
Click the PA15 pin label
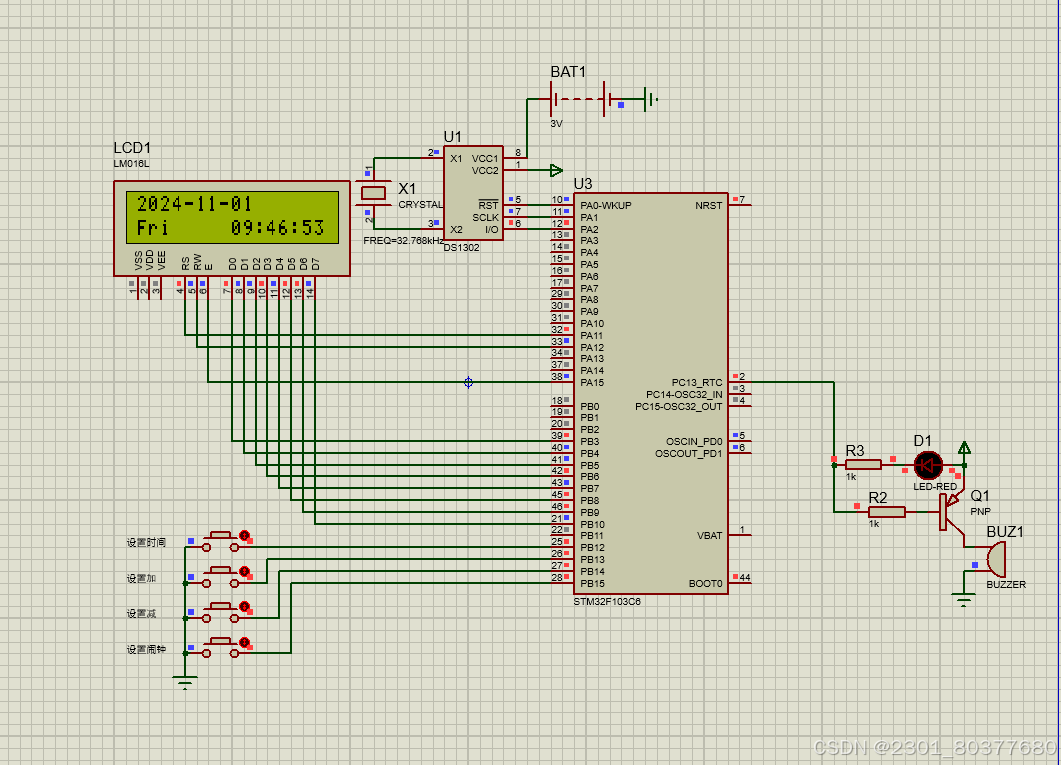coord(592,383)
